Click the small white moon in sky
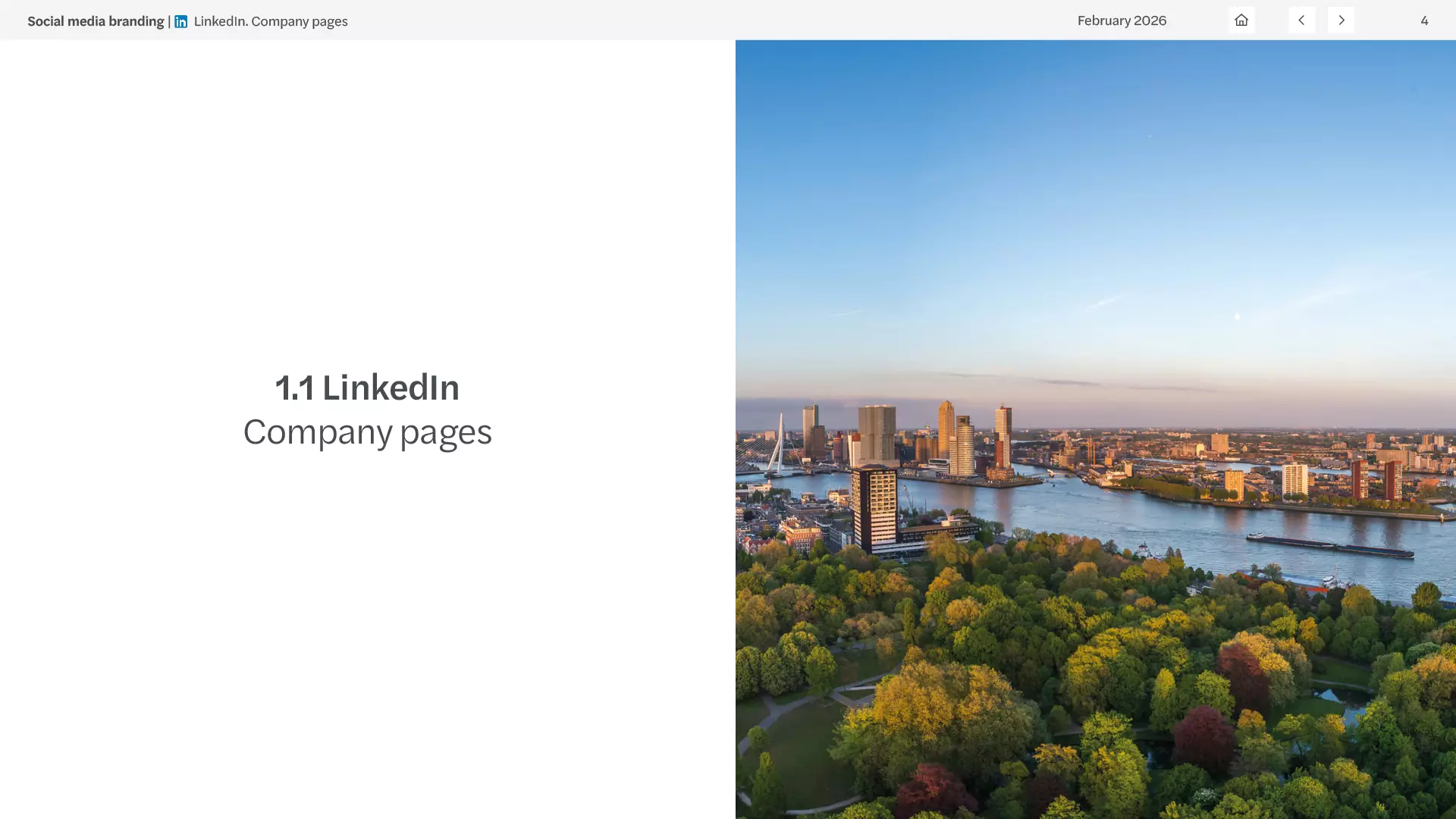This screenshot has width=1456, height=819. click(x=1237, y=316)
